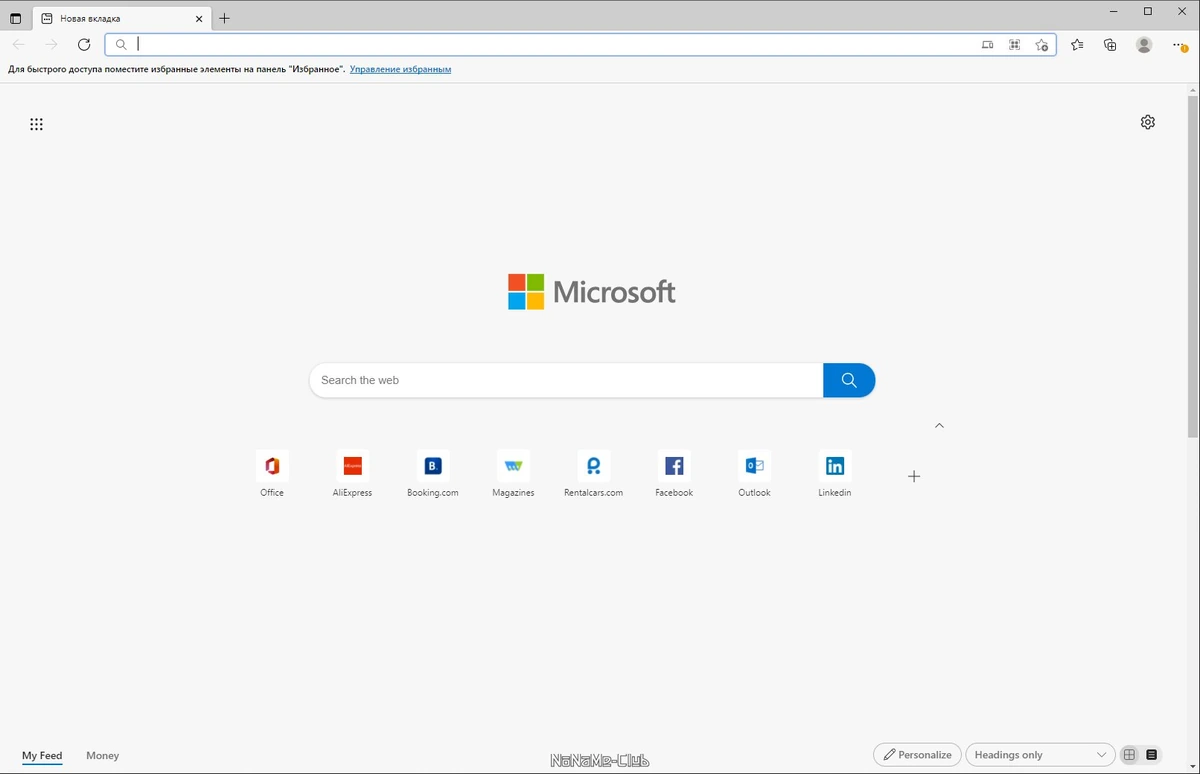This screenshot has width=1200, height=774.
Task: Click the scrollbar up arrow
Action: 1193,90
